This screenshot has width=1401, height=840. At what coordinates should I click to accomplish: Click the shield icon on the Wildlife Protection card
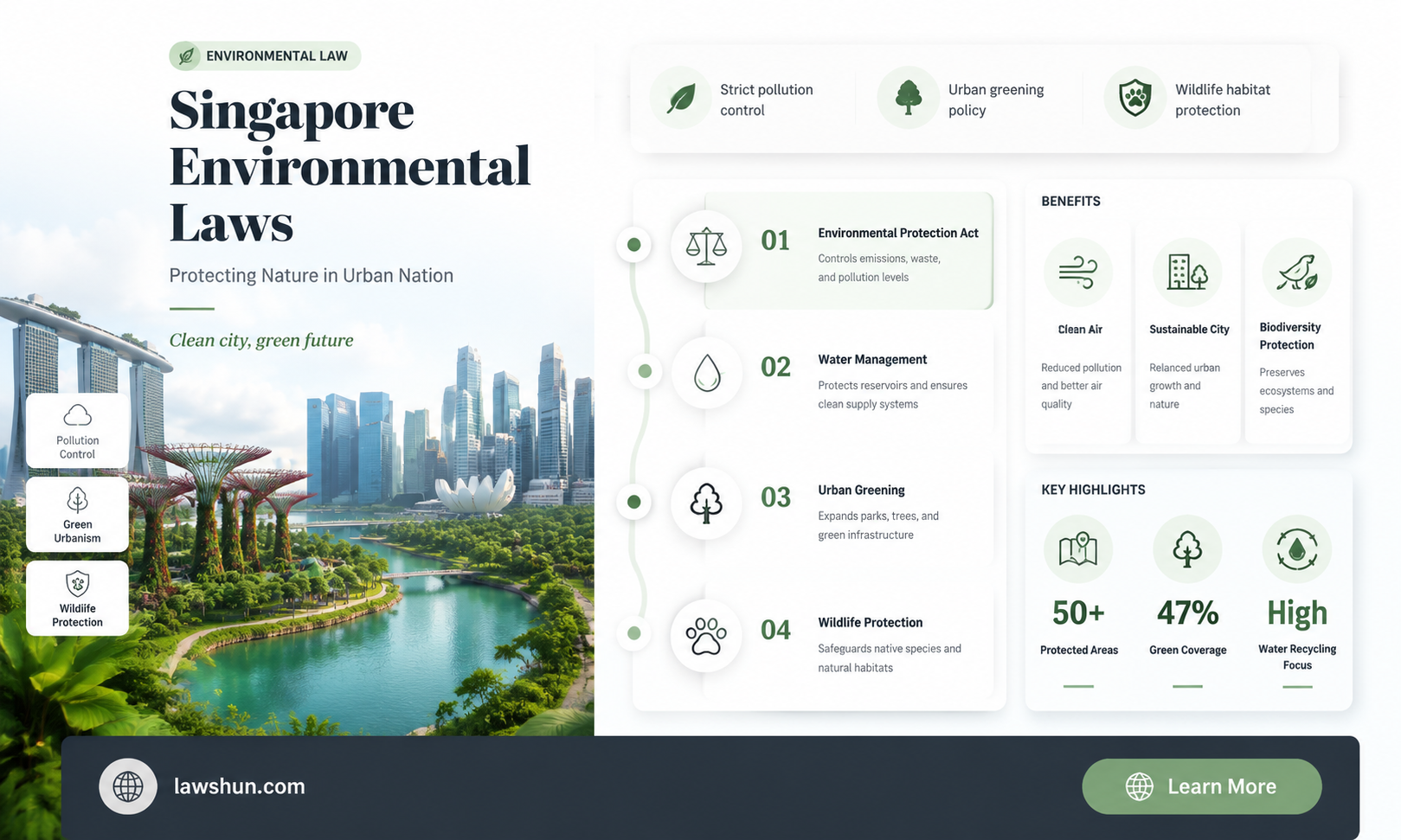click(x=78, y=583)
